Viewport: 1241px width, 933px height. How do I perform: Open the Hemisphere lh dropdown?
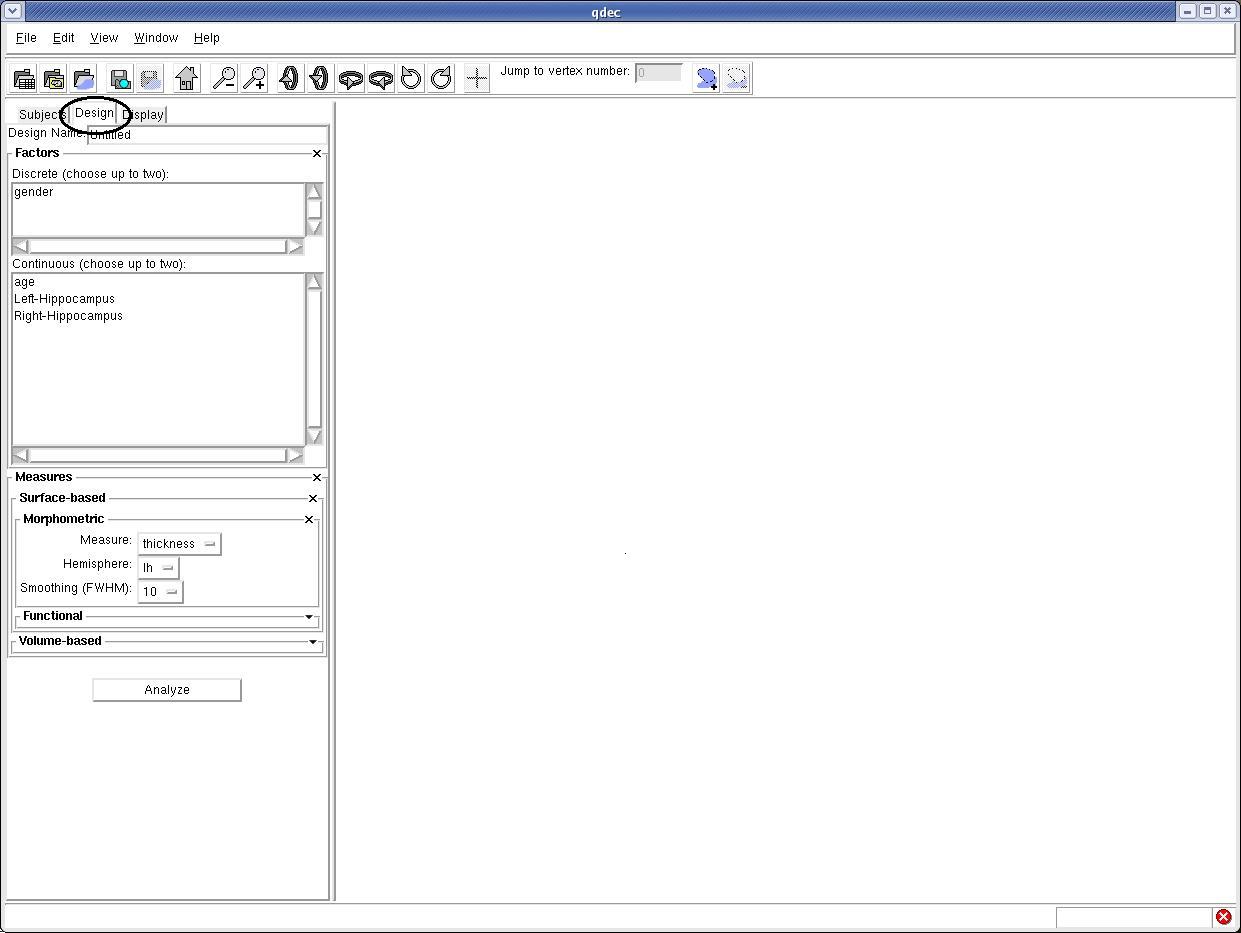[x=158, y=568]
